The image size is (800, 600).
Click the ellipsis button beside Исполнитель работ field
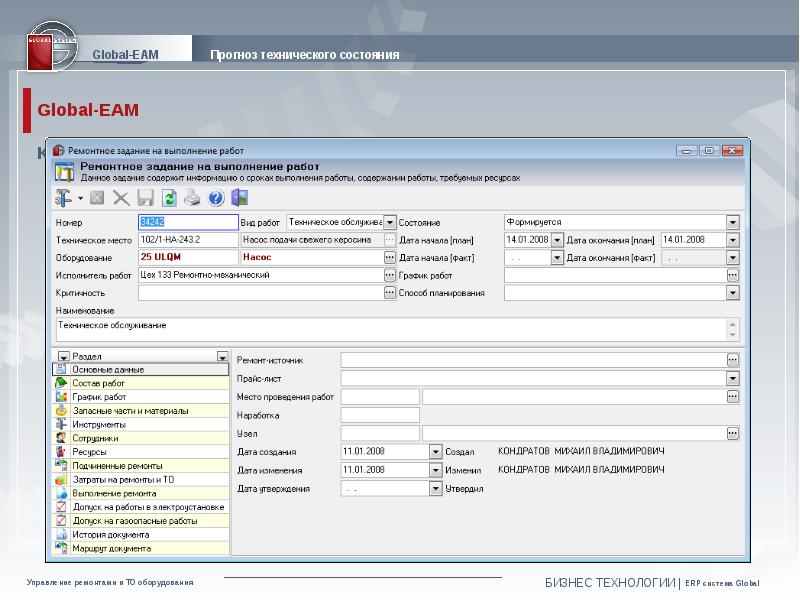(390, 275)
